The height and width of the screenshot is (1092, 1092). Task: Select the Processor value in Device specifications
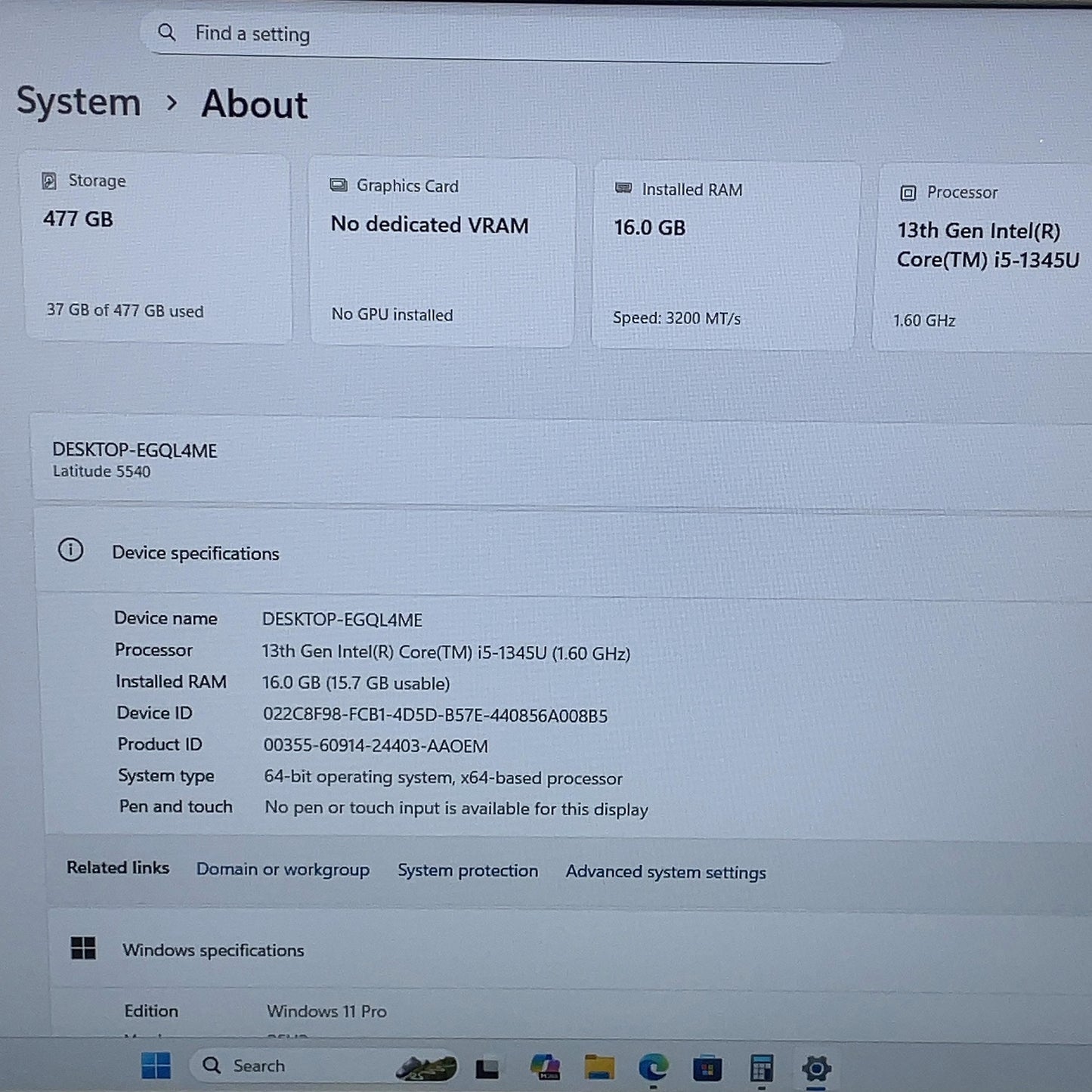pos(446,652)
